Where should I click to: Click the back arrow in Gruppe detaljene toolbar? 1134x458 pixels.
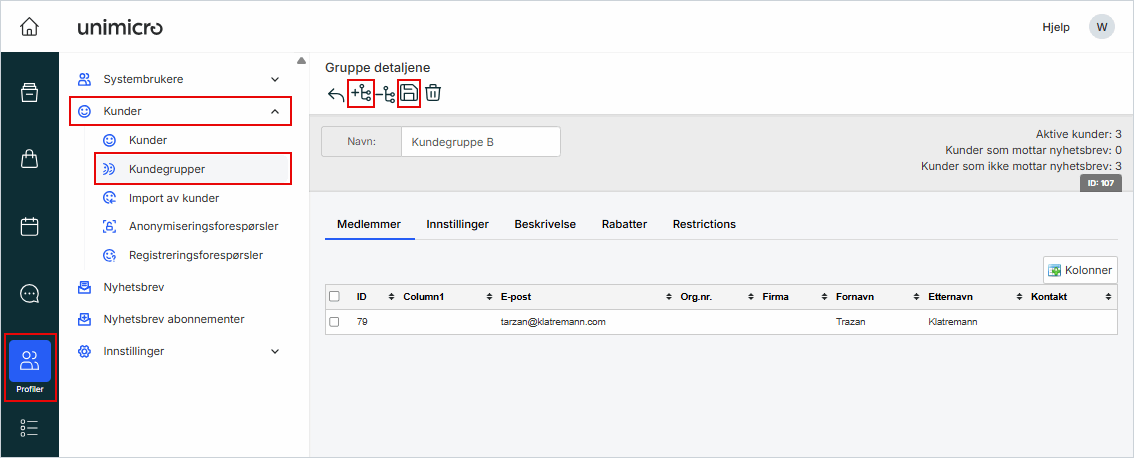coord(336,95)
